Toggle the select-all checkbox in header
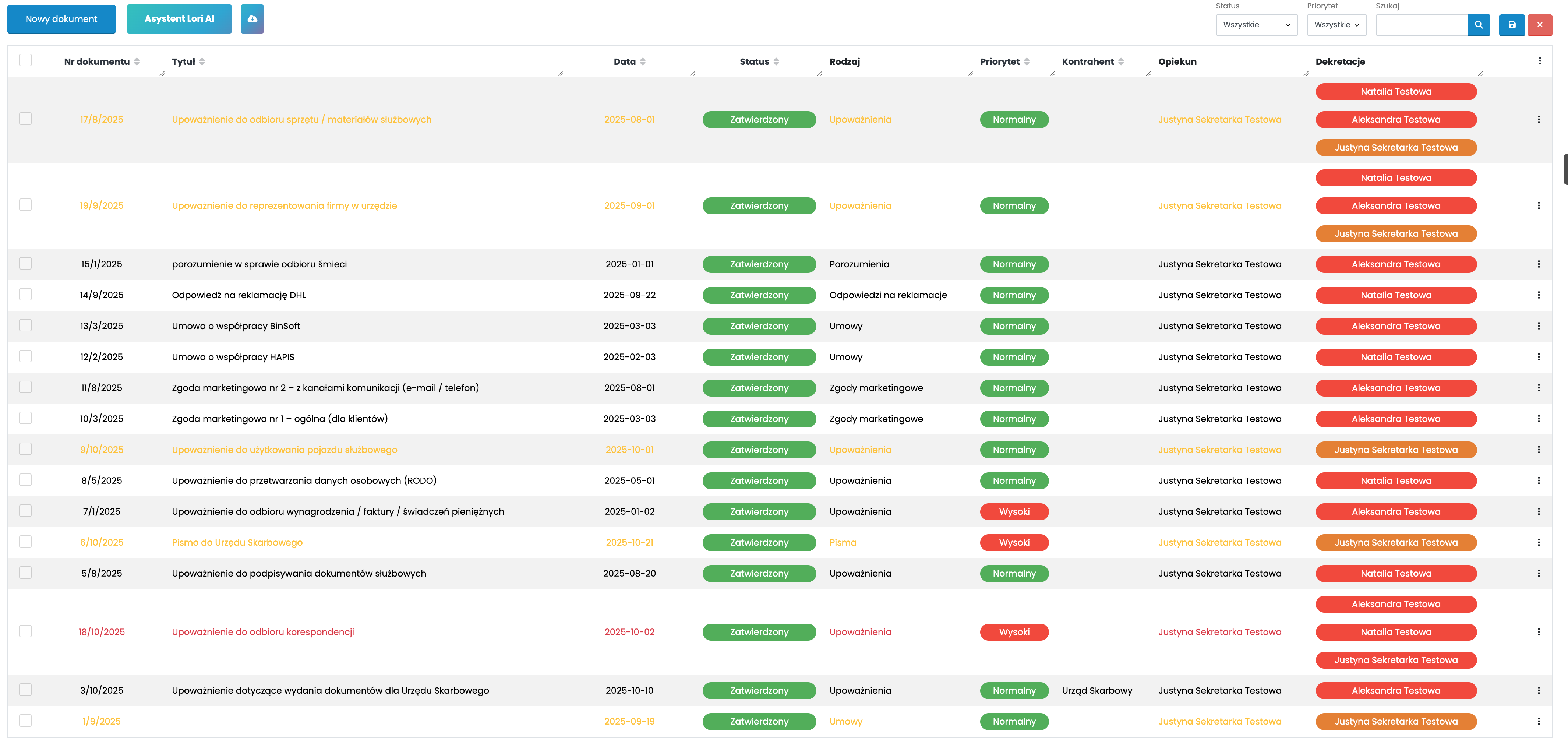 click(x=25, y=60)
